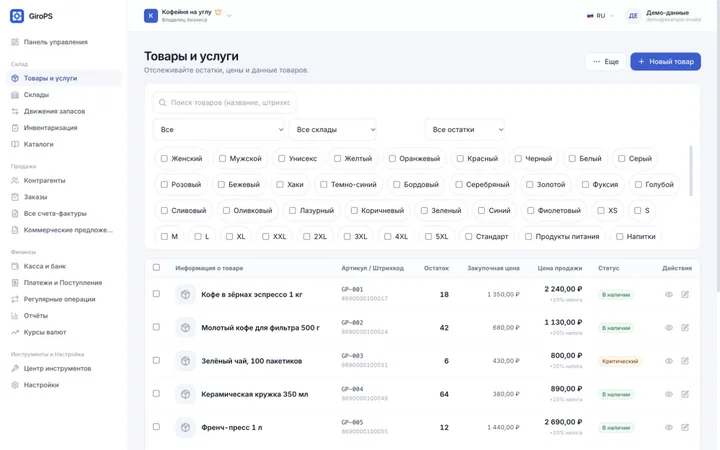
Task: Click the product search input field
Action: point(225,103)
